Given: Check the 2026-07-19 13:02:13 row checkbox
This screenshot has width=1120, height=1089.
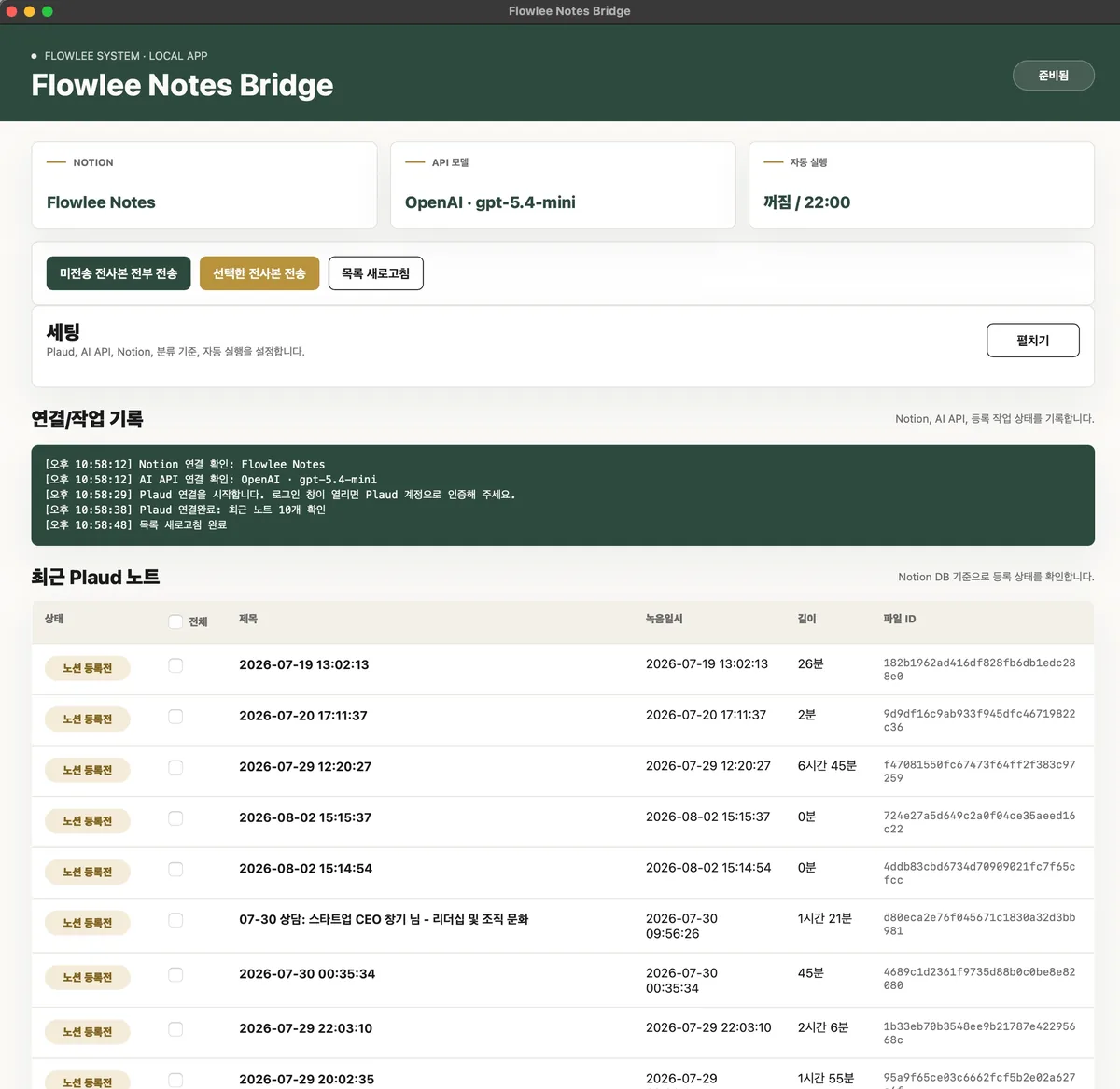Looking at the screenshot, I should click(175, 665).
